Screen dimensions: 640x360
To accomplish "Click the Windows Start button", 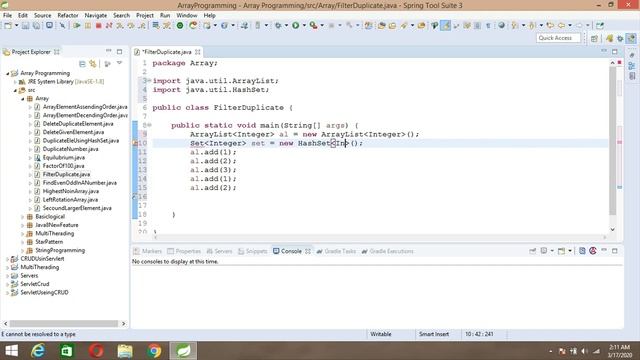I will coord(11,351).
